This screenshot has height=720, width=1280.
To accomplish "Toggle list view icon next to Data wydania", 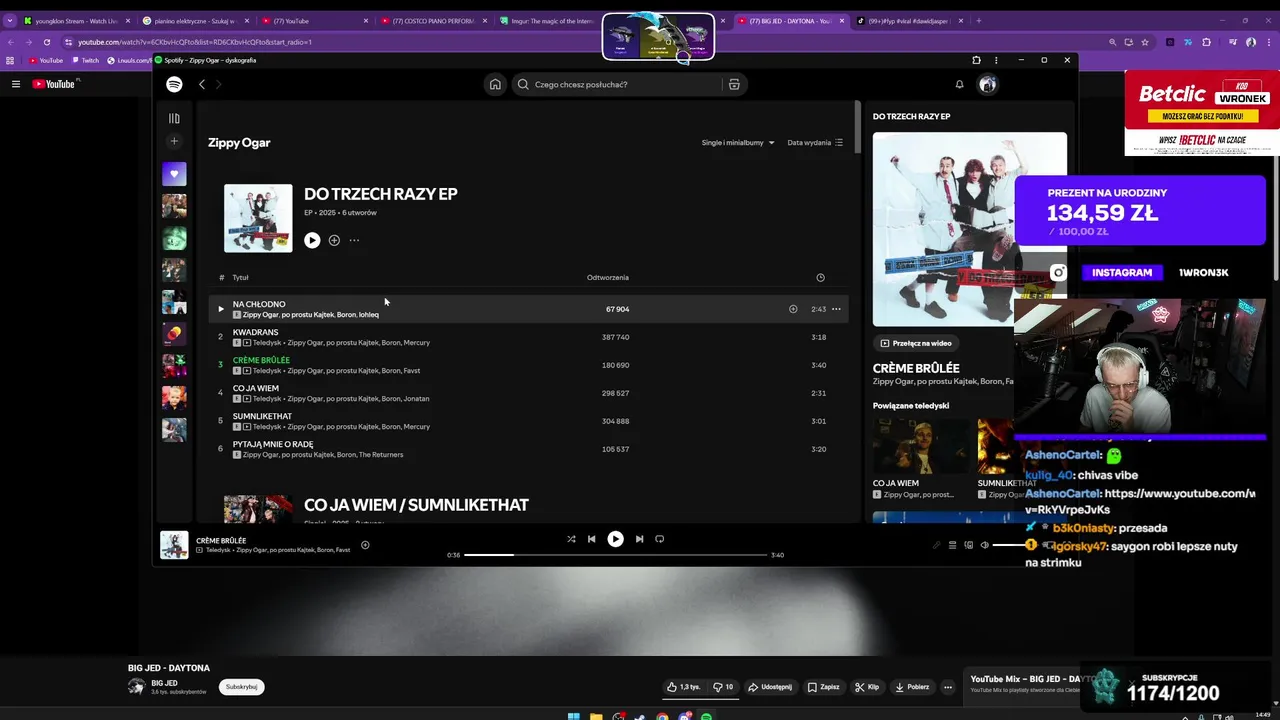I will pyautogui.click(x=839, y=143).
